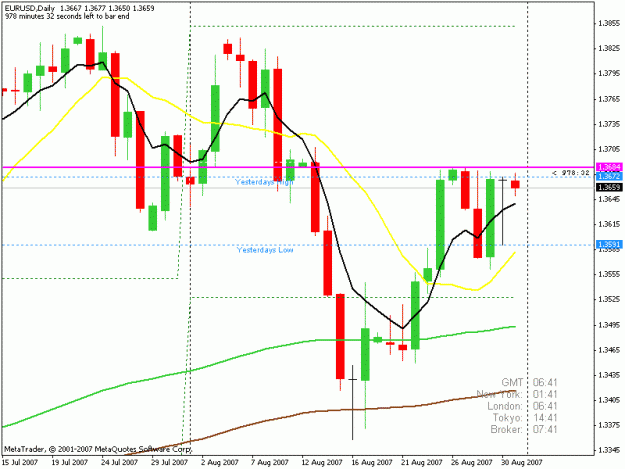Click the 1.3705 price scale value
The image size is (625, 469).
tap(609, 149)
